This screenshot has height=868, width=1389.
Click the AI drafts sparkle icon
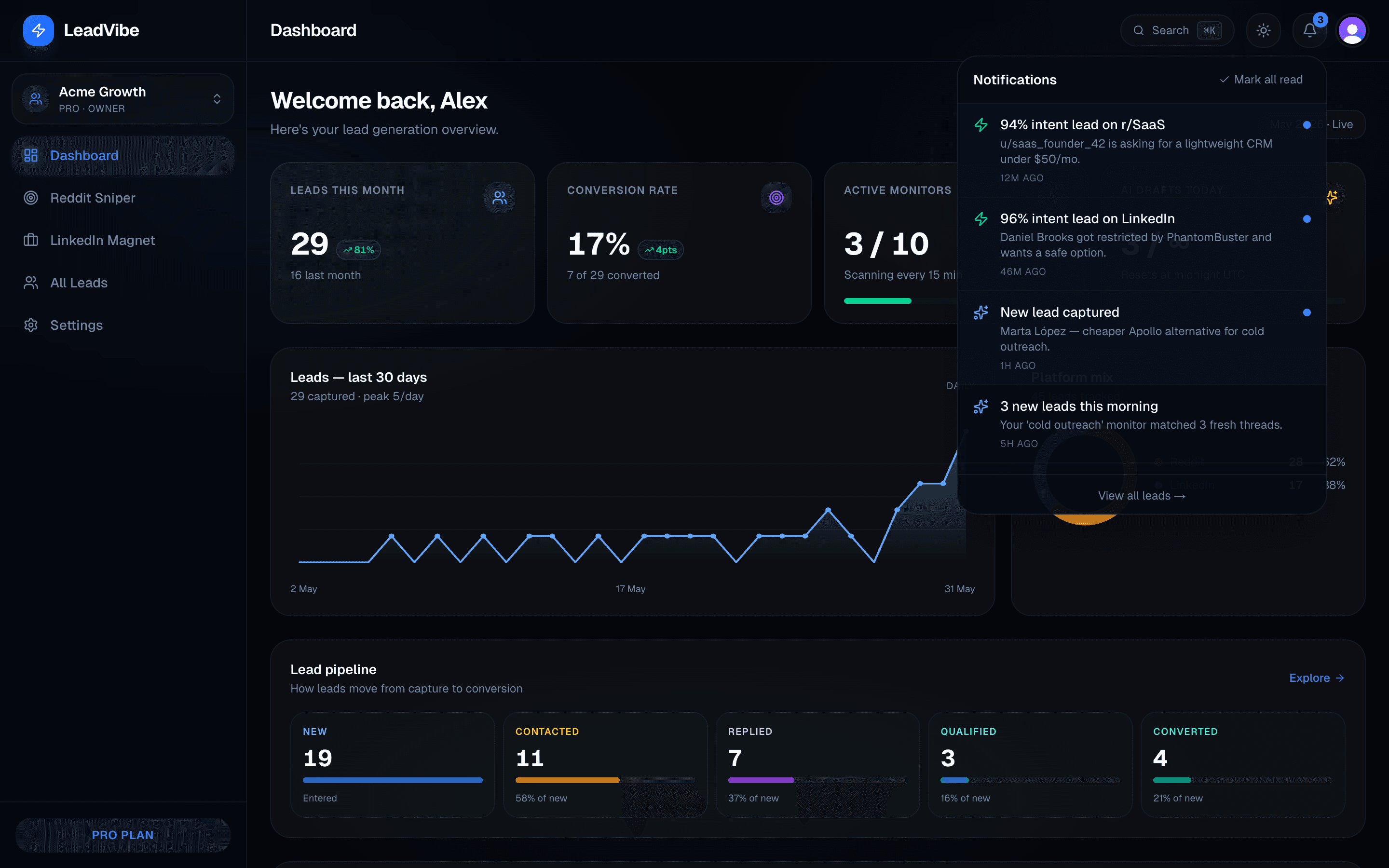pos(1332,198)
